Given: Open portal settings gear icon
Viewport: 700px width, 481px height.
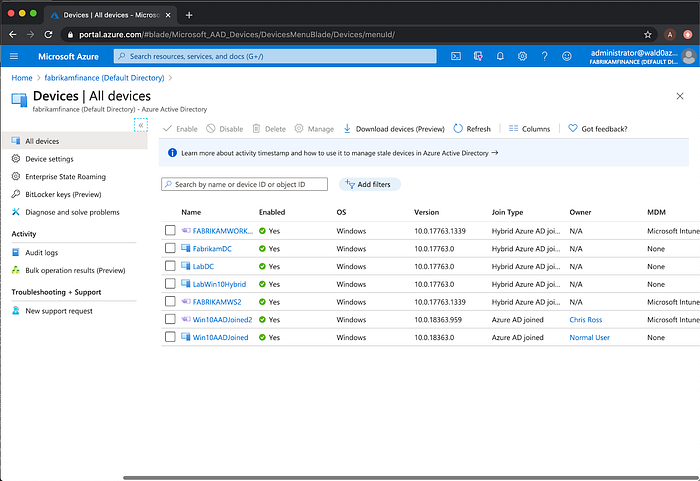Looking at the screenshot, I should coord(522,56).
